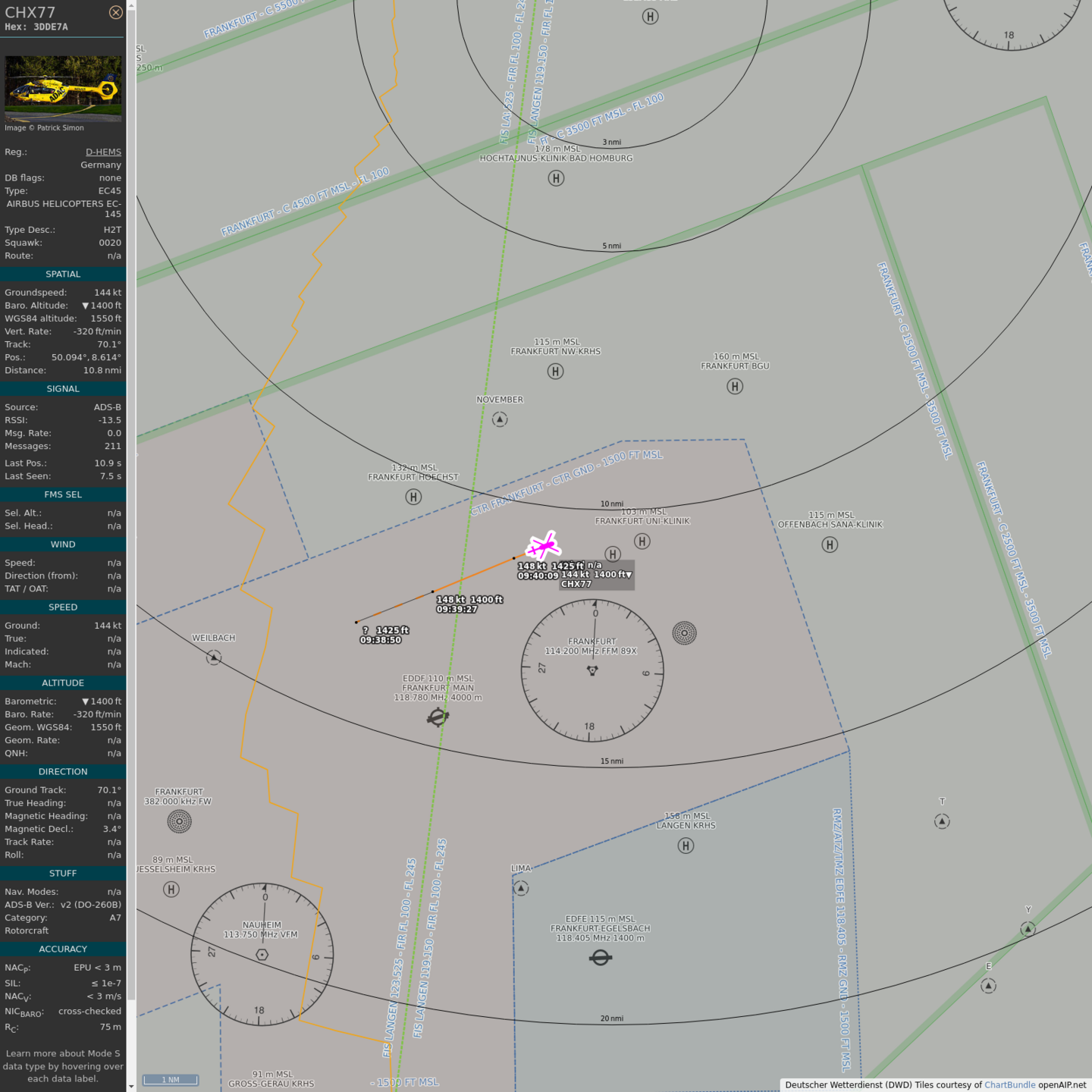The image size is (1092, 1092).
Task: Close the CHX77 aircraft info panel
Action: tap(115, 12)
